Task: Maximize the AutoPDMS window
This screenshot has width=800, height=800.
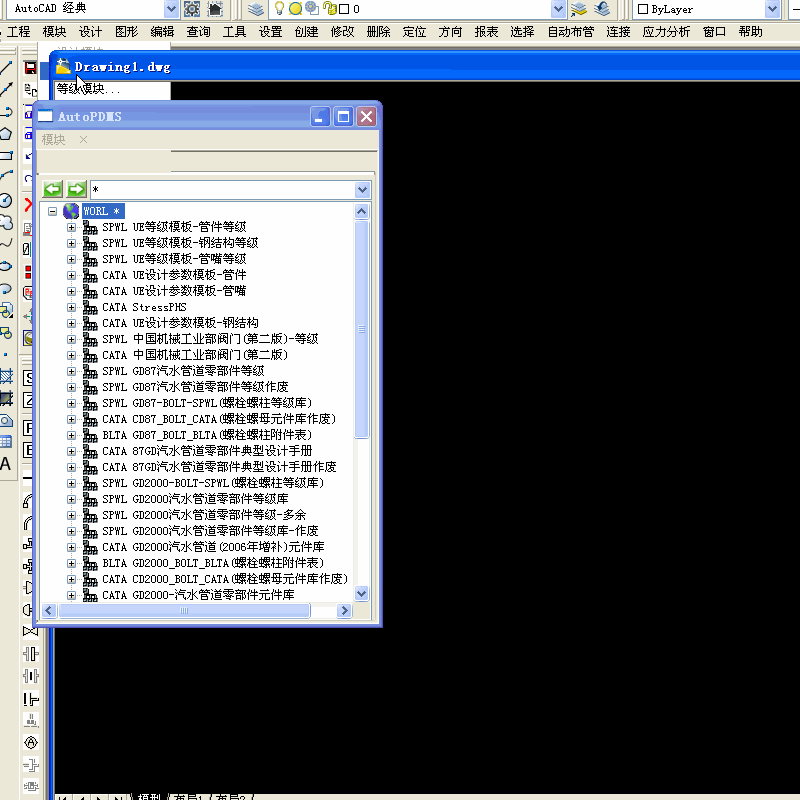Action: pos(343,117)
